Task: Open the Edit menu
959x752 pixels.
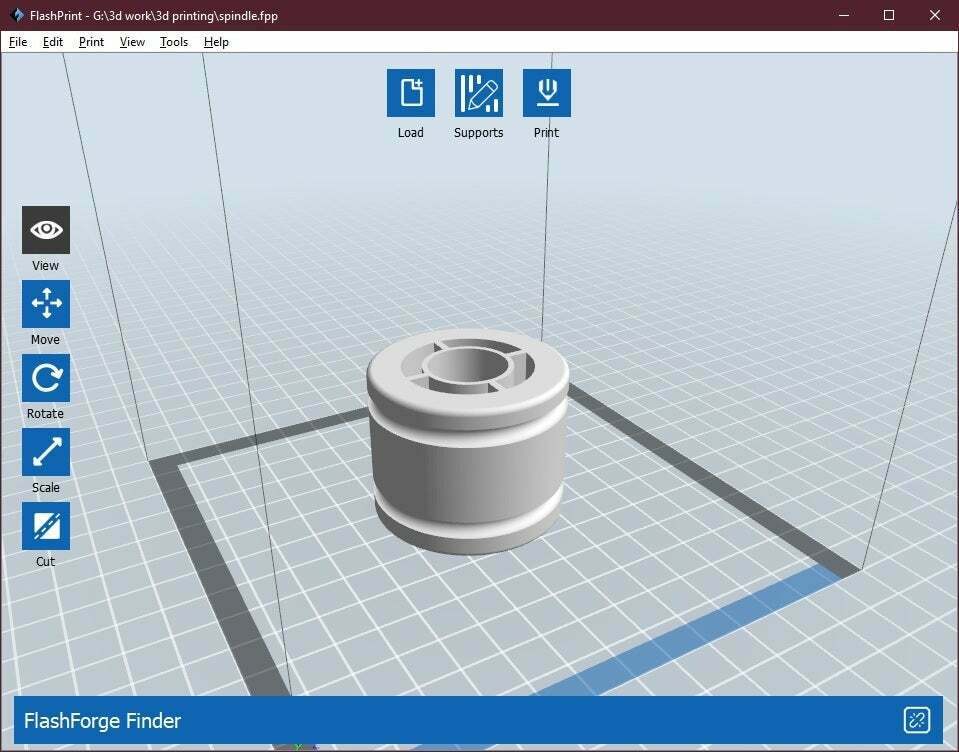Action: point(53,42)
